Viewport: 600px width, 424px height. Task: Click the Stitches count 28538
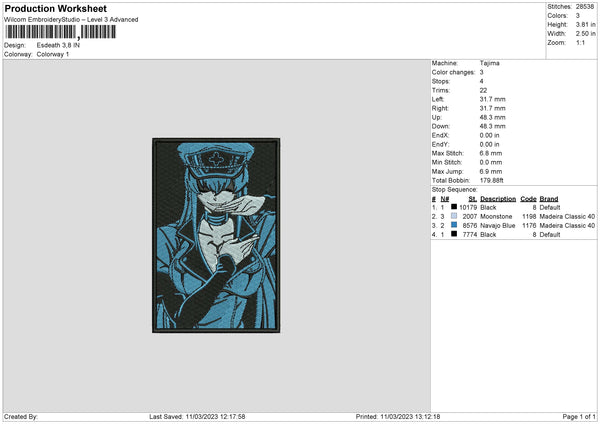(585, 7)
